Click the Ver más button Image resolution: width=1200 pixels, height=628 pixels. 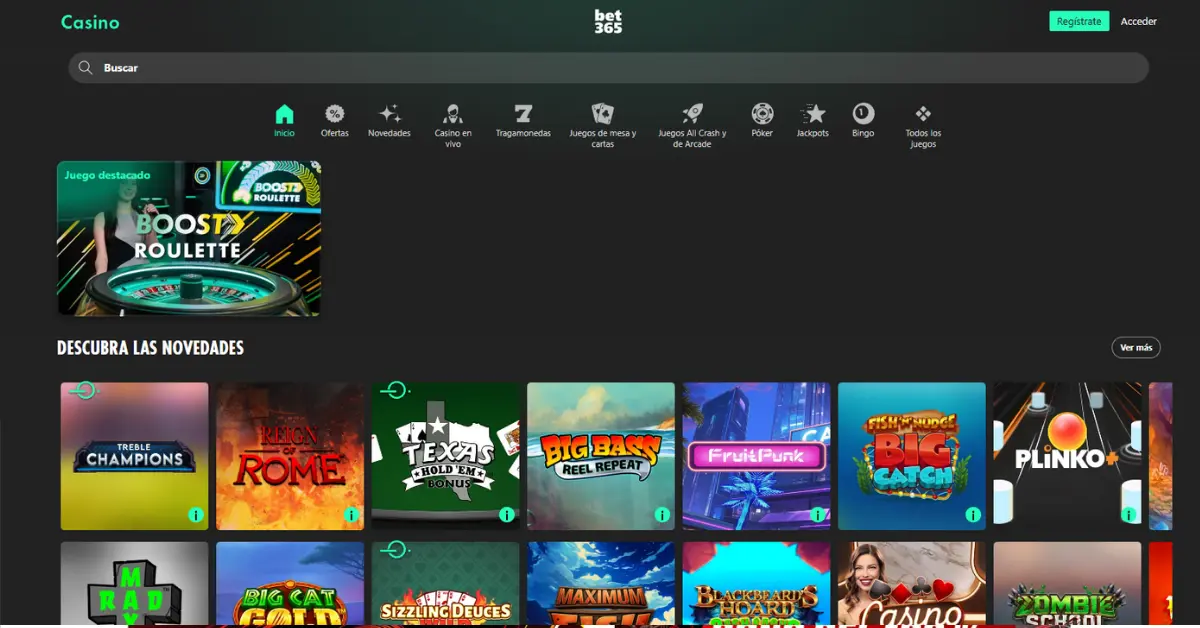pyautogui.click(x=1136, y=347)
